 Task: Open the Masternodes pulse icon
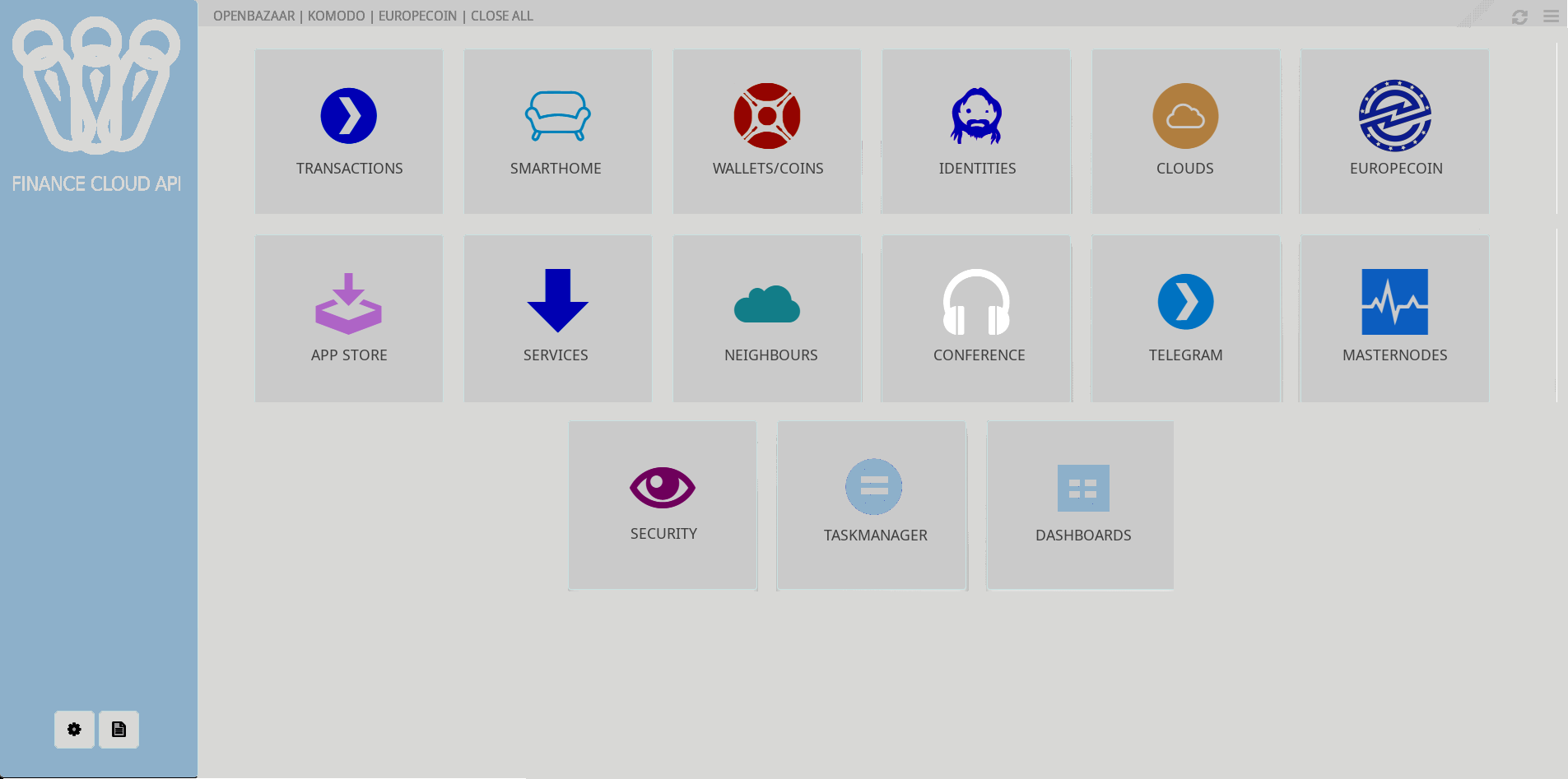1395,302
